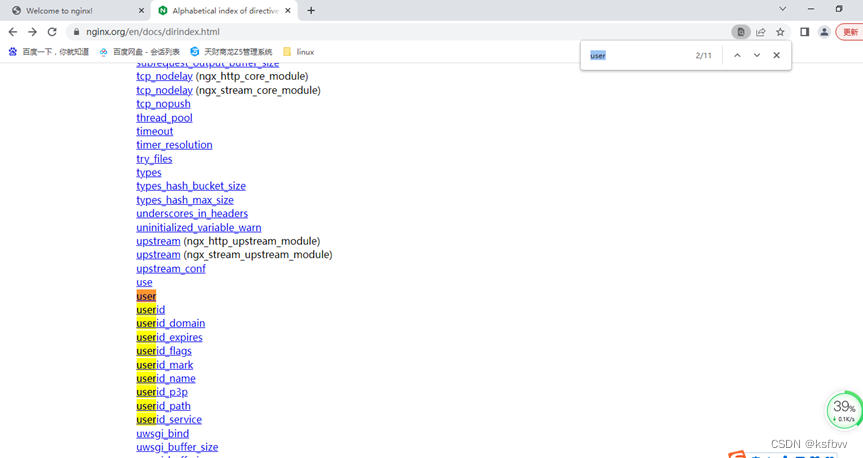
Task: Open the highlighted user directive link
Action: point(146,296)
